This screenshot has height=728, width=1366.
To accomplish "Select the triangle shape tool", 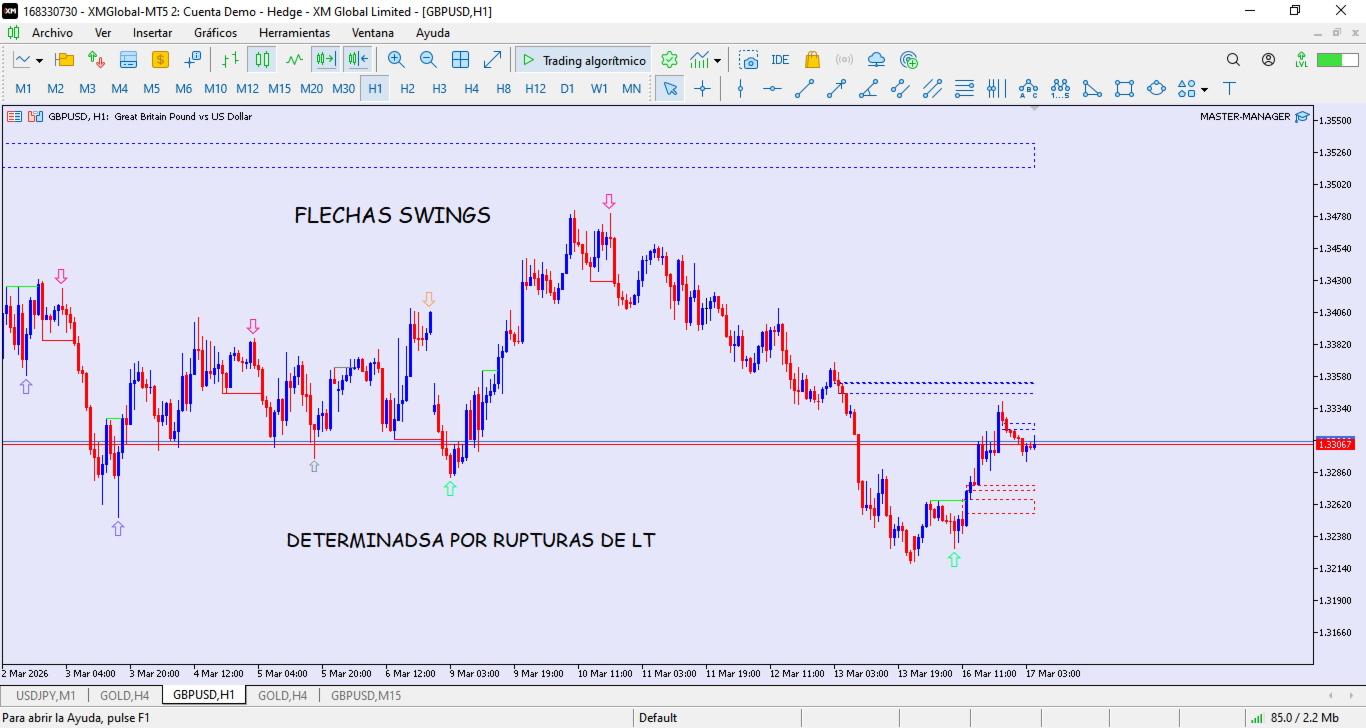I will 1092,89.
